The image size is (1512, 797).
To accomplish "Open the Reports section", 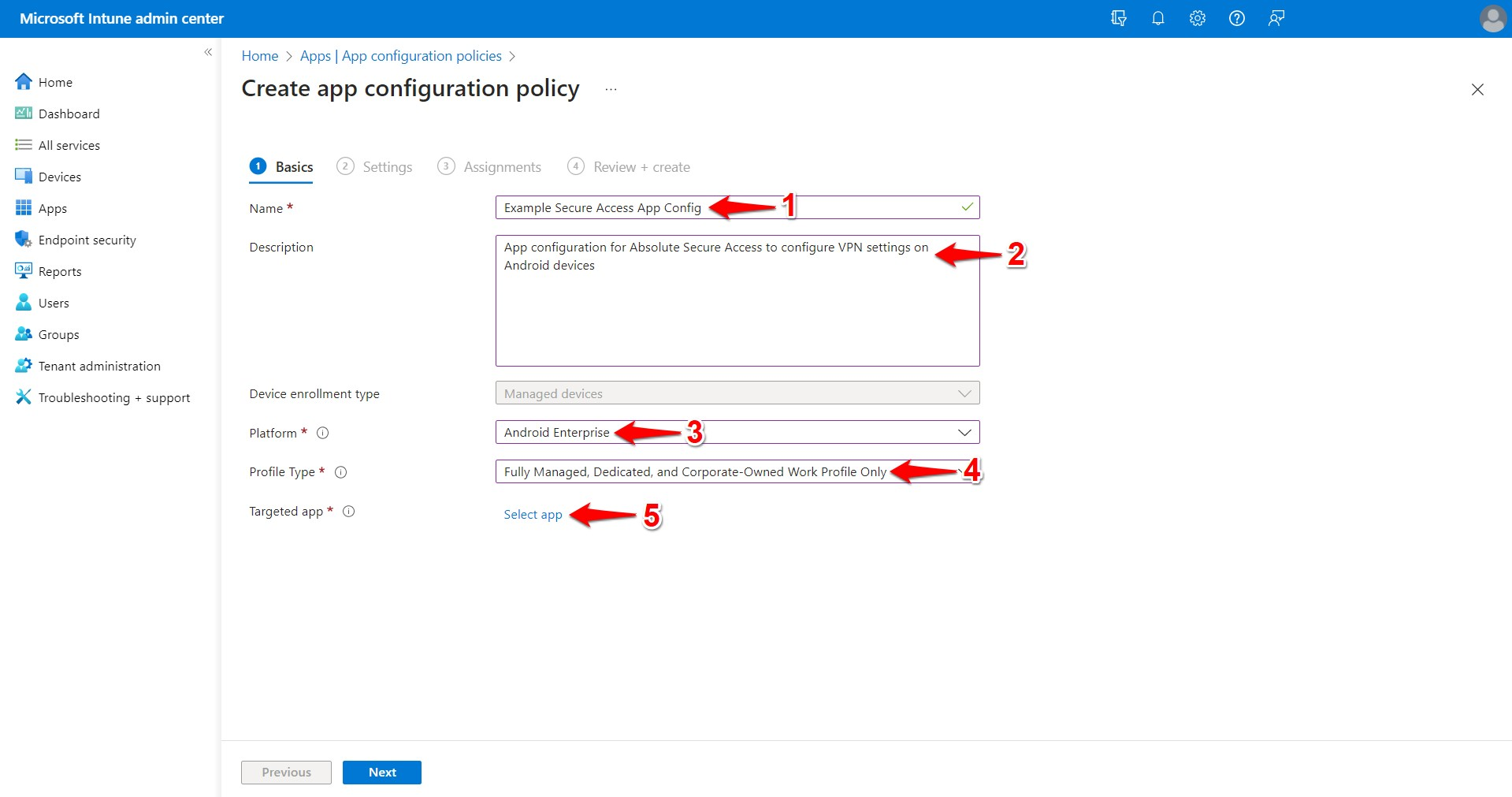I will pyautogui.click(x=59, y=270).
